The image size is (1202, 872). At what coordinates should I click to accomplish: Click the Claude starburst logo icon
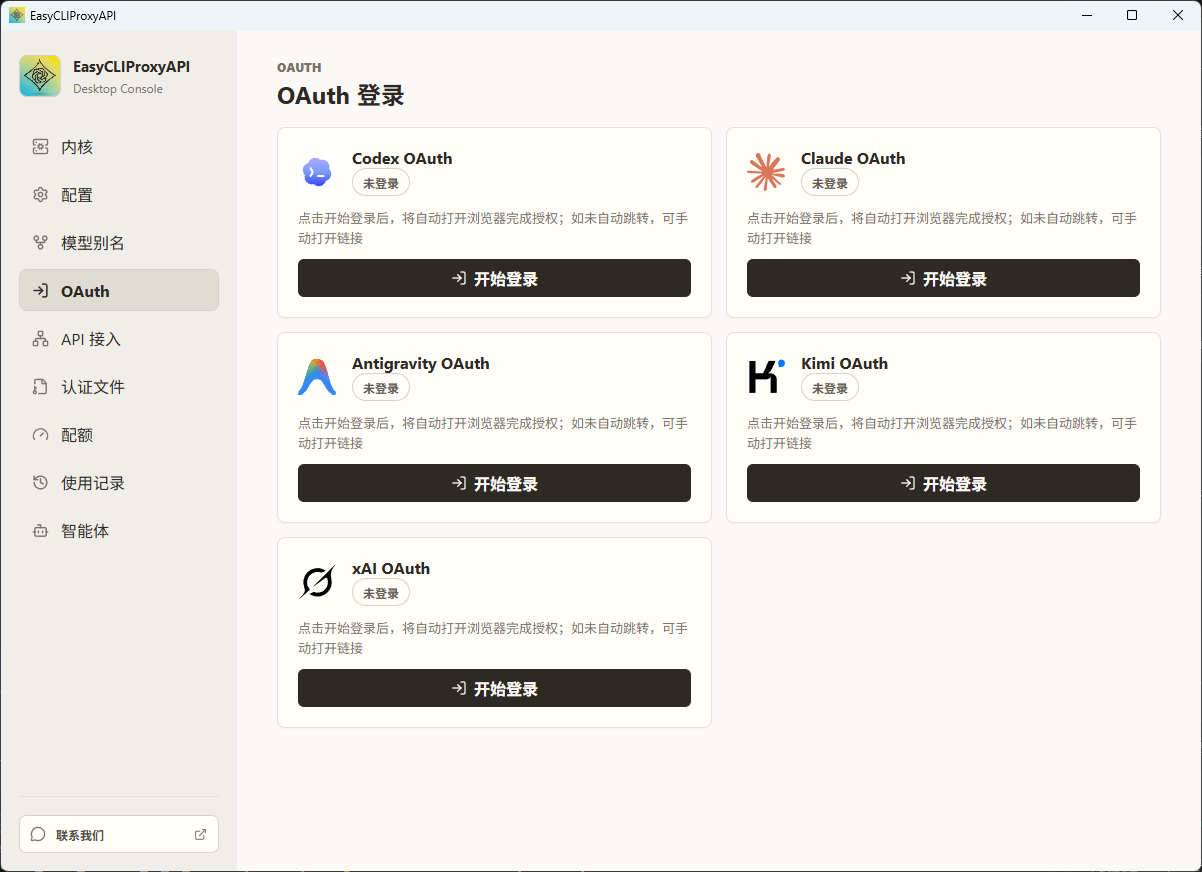pos(766,172)
